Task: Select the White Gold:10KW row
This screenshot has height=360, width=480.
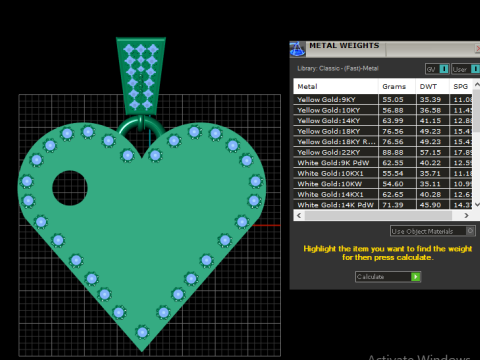Action: (383, 184)
